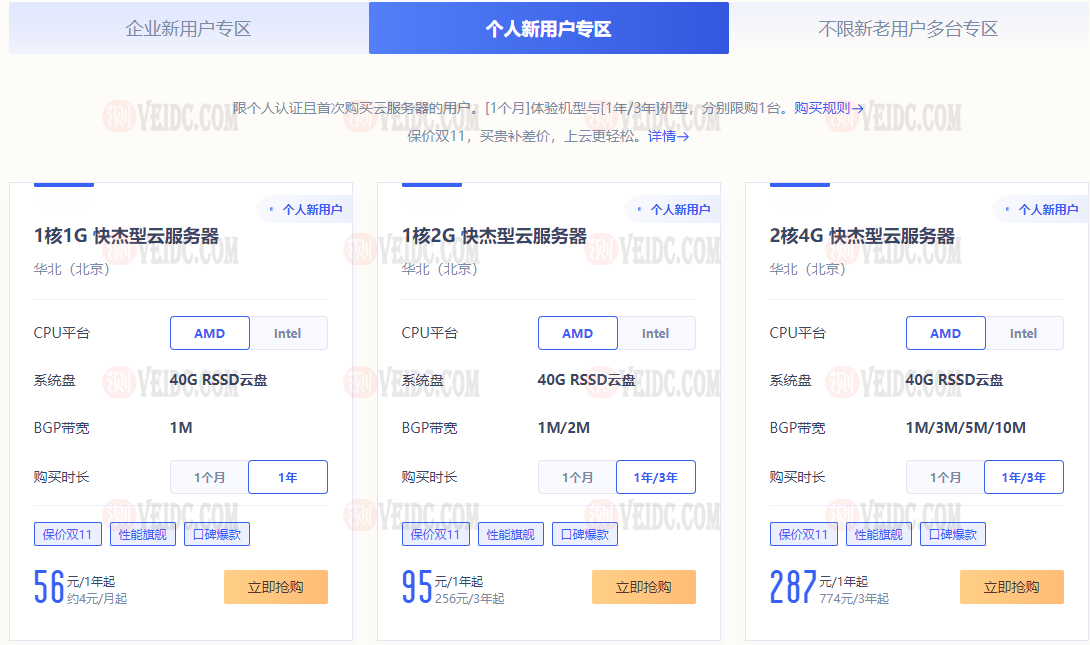This screenshot has width=1090, height=645.
Task: Click the 保价双11 tag on 1核1G card
Action: 68,534
